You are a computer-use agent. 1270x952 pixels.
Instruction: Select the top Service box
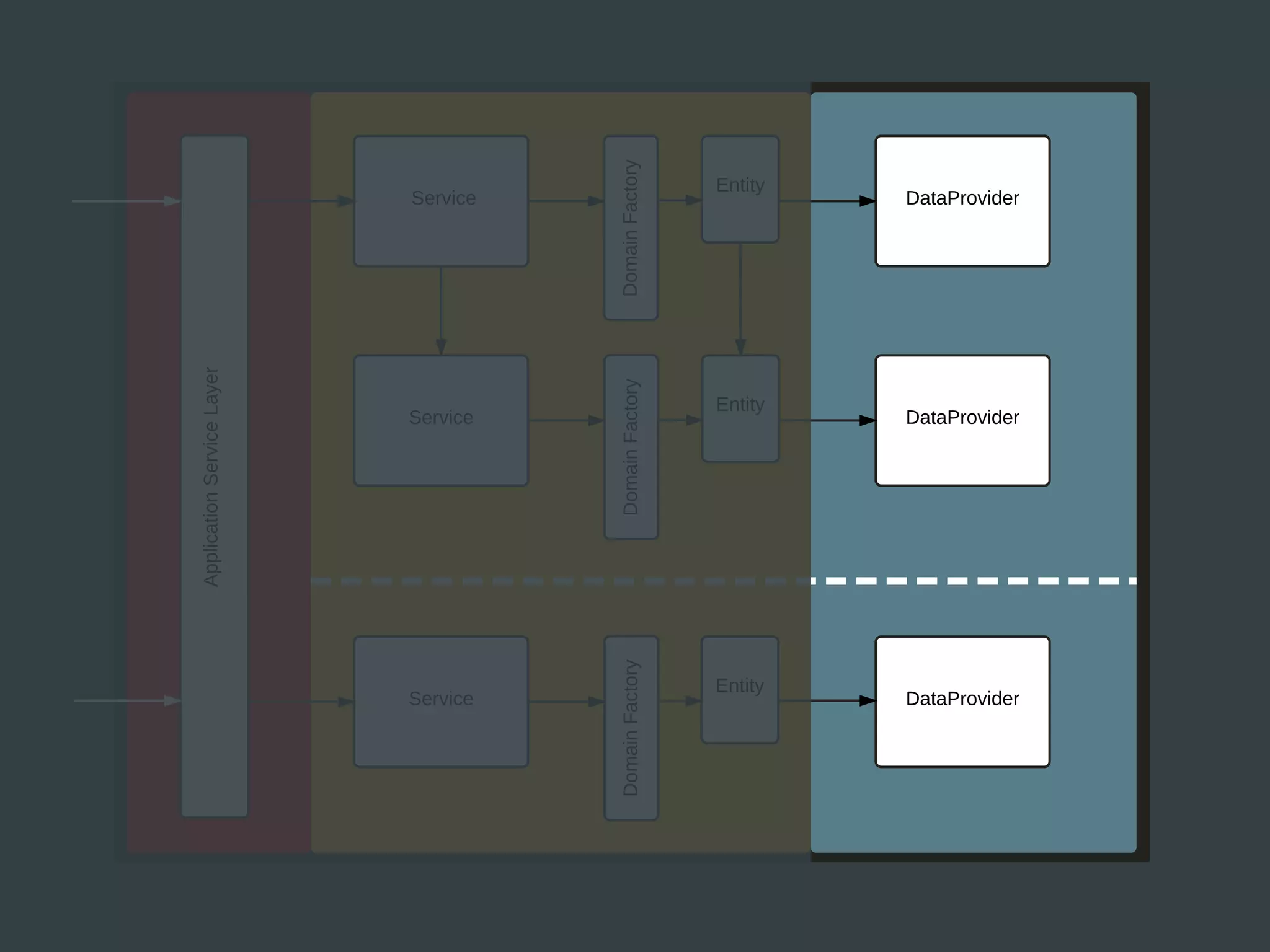441,201
